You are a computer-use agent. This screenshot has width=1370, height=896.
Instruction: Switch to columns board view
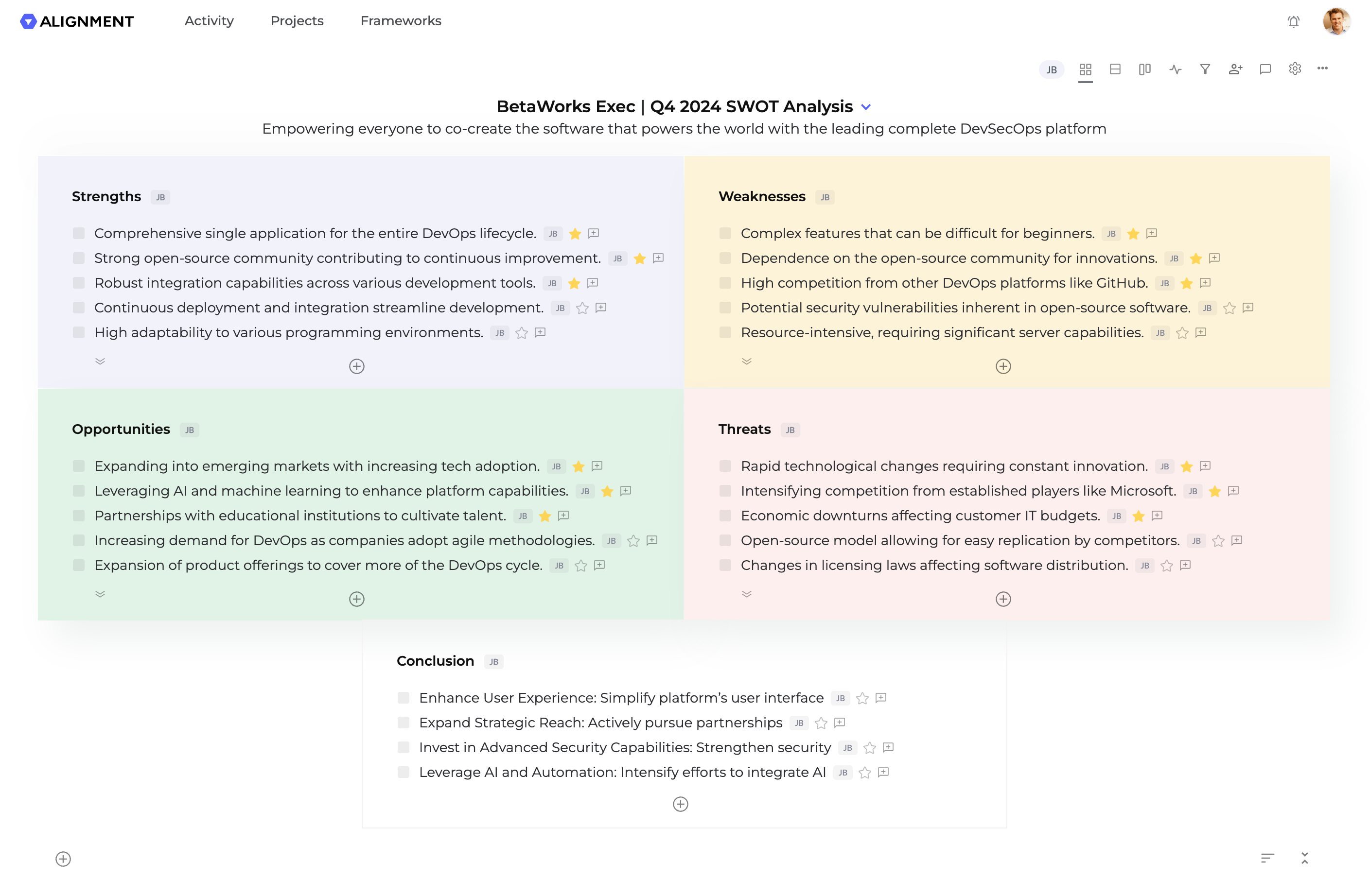pos(1145,69)
